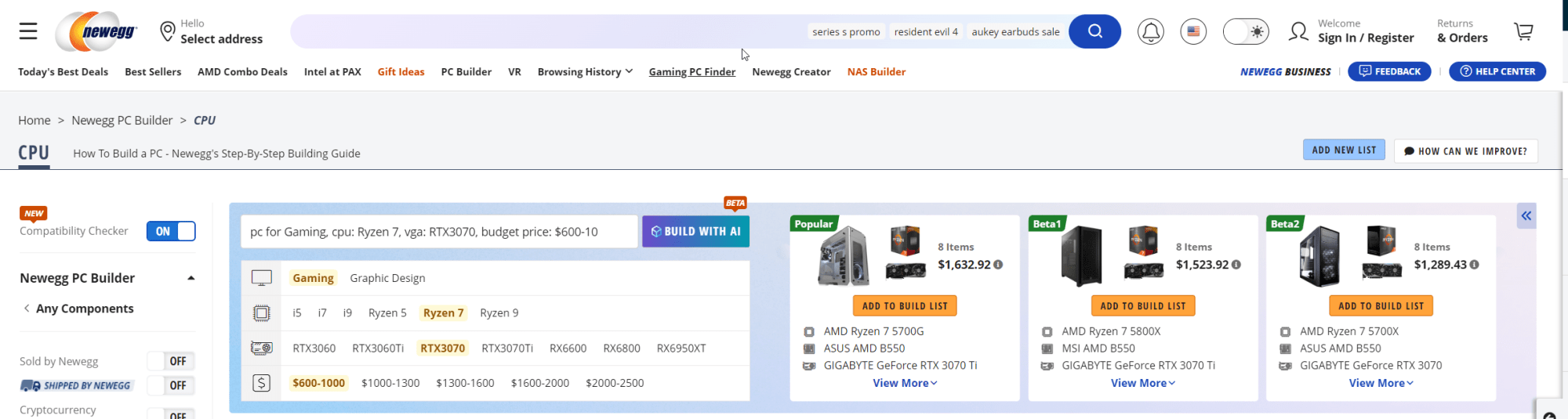Click How Can We Improve button

(x=1465, y=151)
